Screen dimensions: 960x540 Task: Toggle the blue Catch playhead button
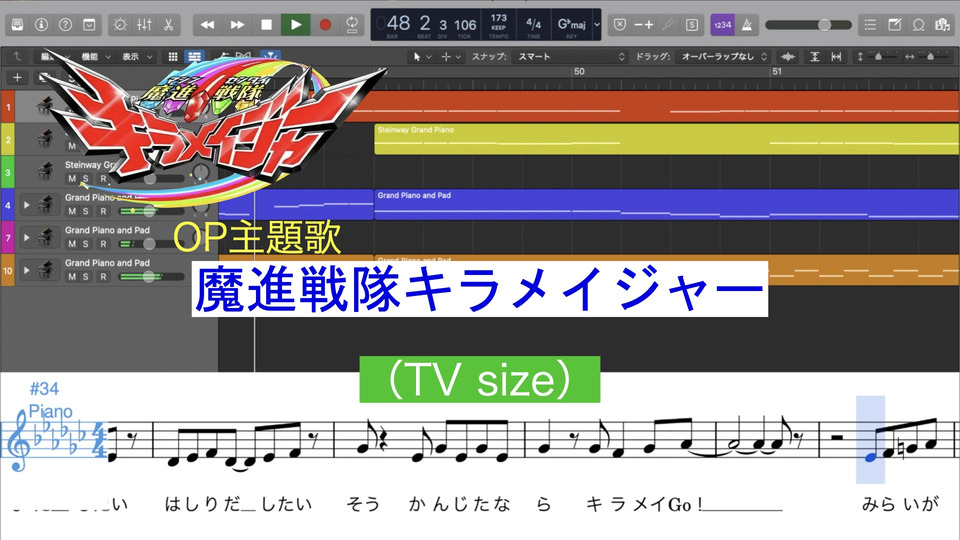(x=270, y=56)
